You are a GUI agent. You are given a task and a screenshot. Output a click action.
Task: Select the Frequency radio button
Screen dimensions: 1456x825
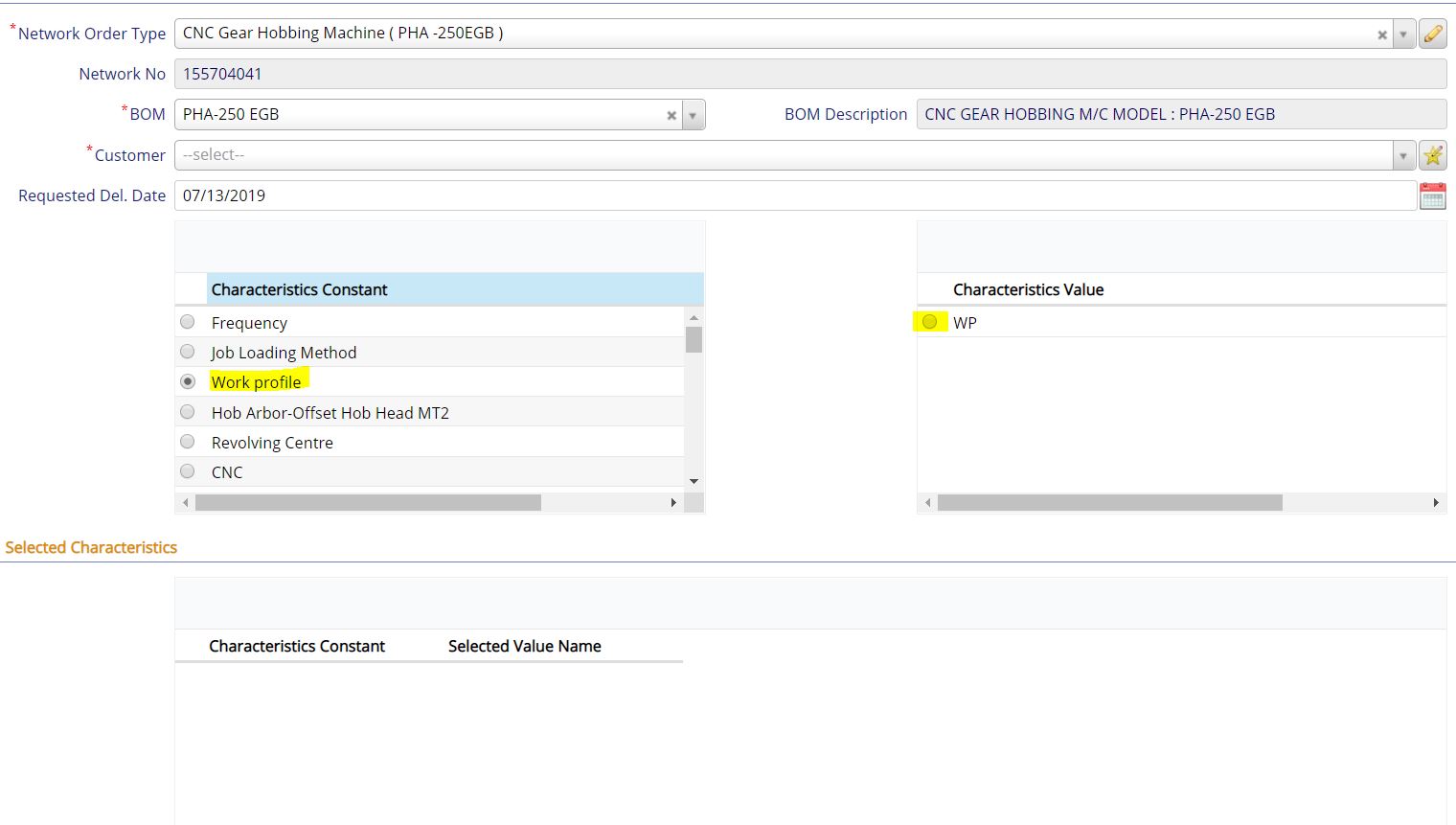(x=188, y=322)
